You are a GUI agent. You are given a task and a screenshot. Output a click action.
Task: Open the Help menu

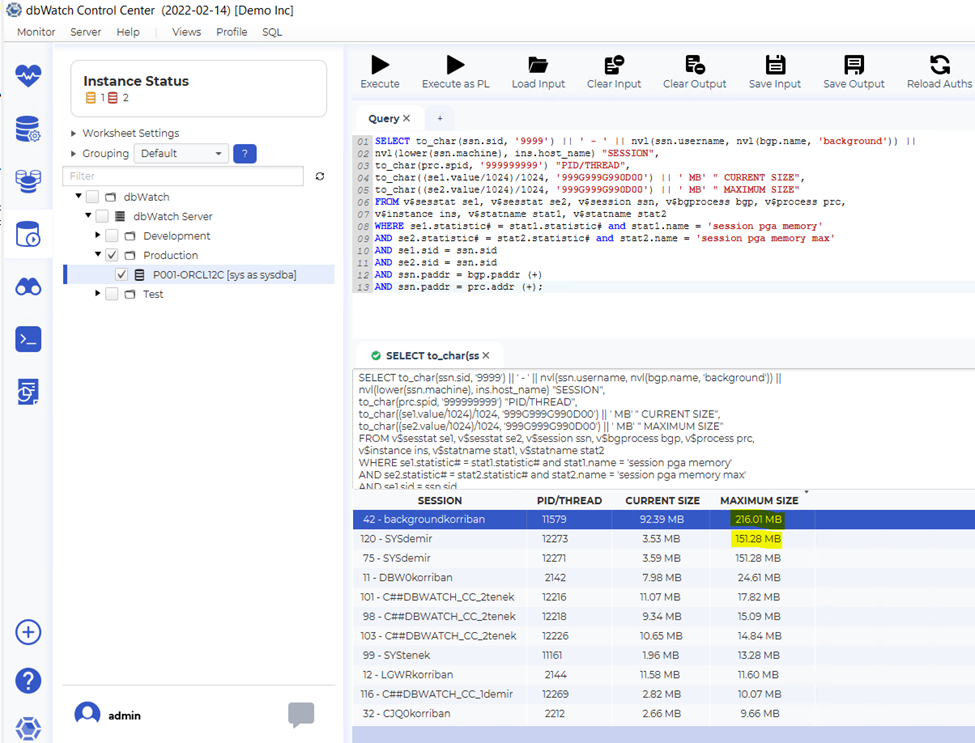tap(128, 32)
